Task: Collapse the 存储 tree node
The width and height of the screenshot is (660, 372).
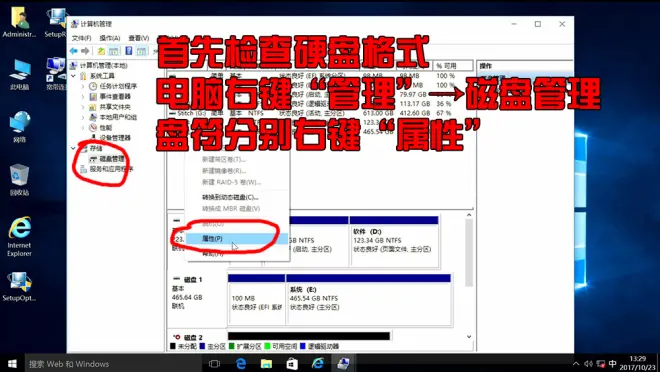Action: (74, 148)
